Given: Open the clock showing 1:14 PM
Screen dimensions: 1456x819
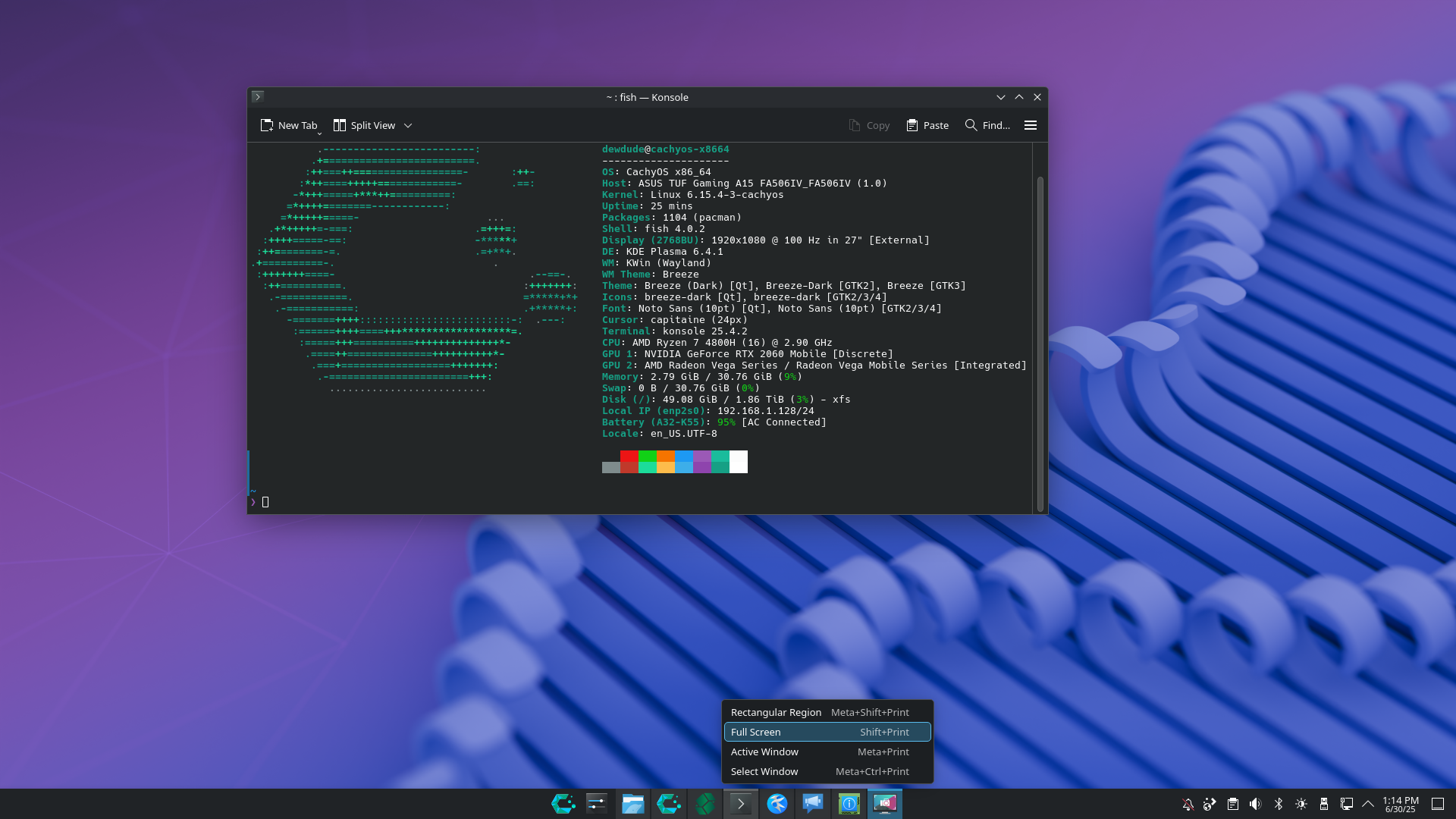Looking at the screenshot, I should pos(1401,804).
